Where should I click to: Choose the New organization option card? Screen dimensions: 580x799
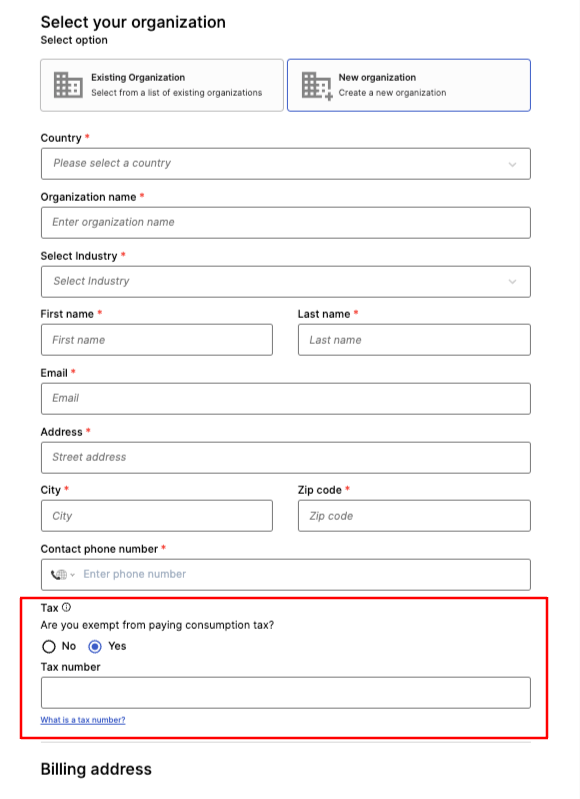coord(409,85)
